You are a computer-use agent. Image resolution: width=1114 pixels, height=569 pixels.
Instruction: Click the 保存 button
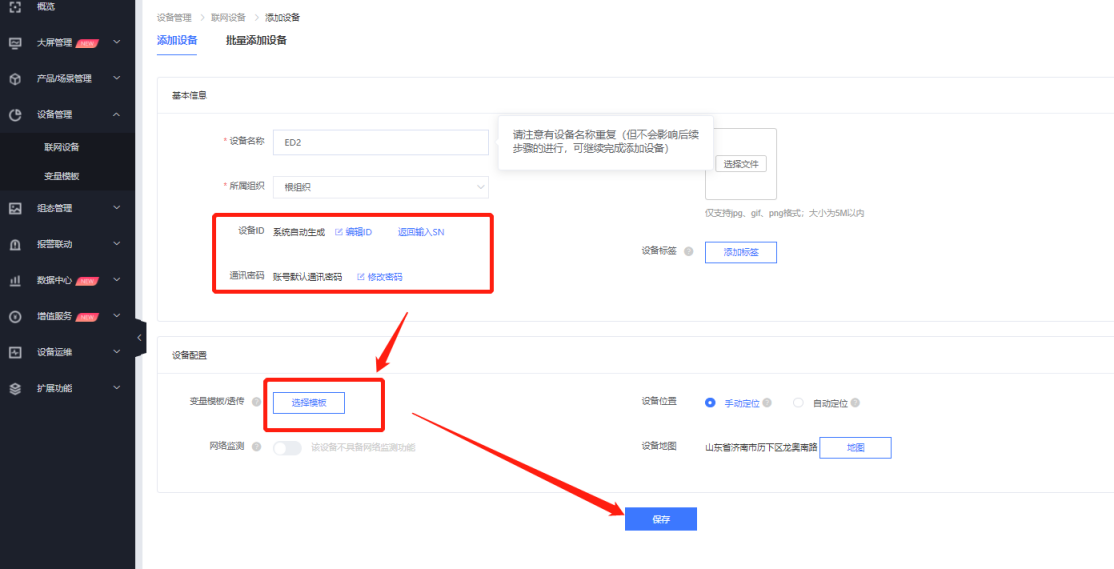[660, 519]
